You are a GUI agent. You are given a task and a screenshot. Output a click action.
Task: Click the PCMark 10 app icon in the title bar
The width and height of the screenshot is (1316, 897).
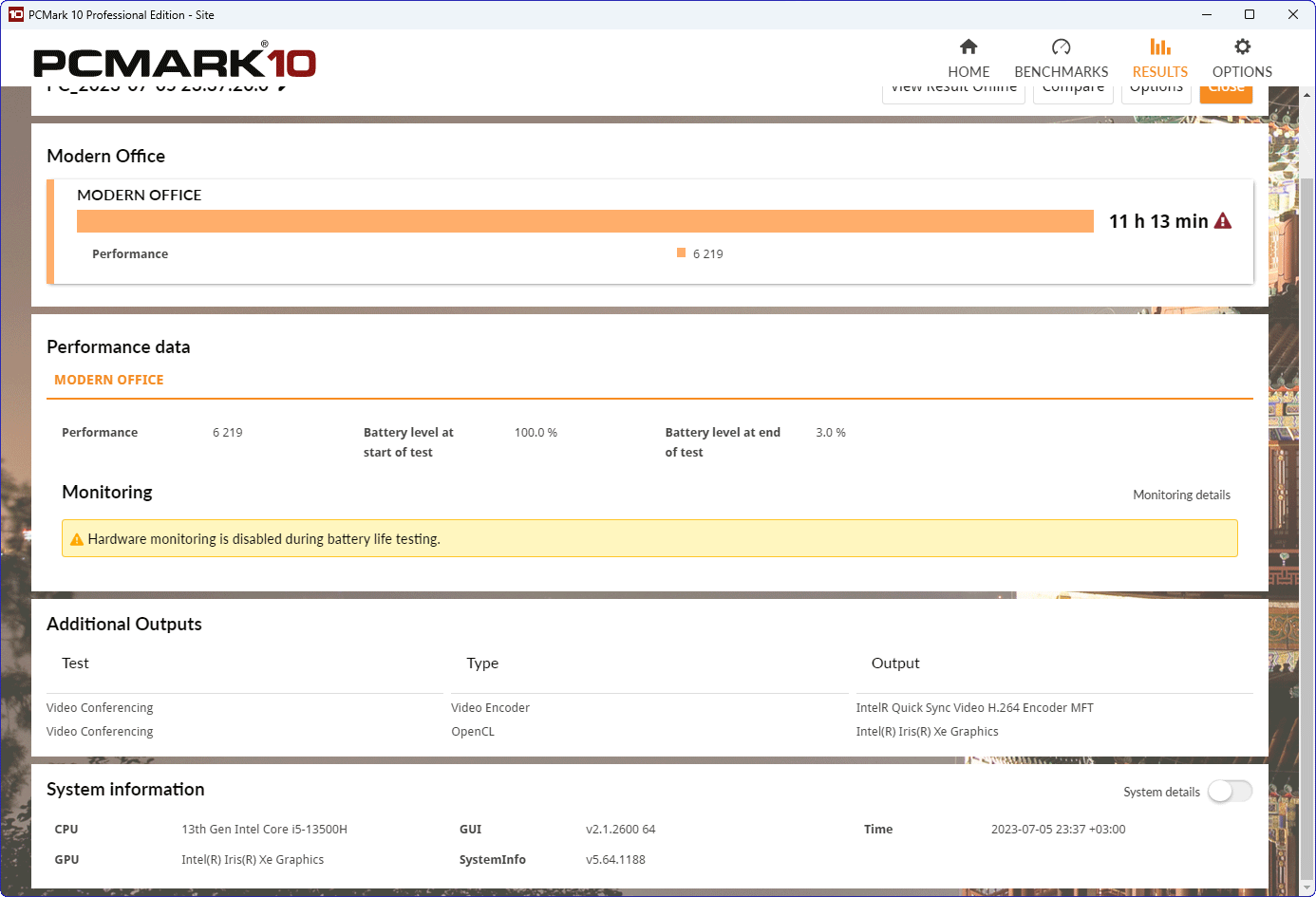coord(16,14)
